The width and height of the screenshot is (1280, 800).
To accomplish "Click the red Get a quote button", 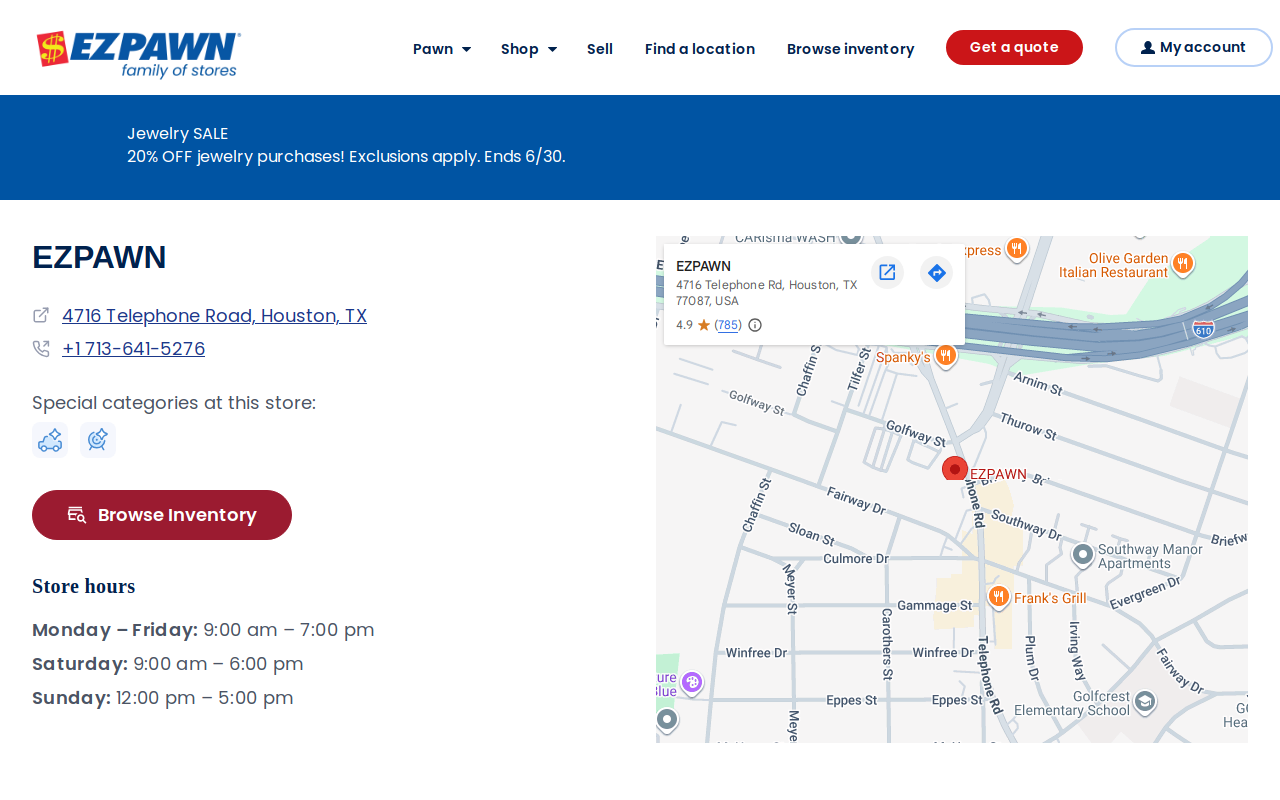I will (x=1014, y=47).
